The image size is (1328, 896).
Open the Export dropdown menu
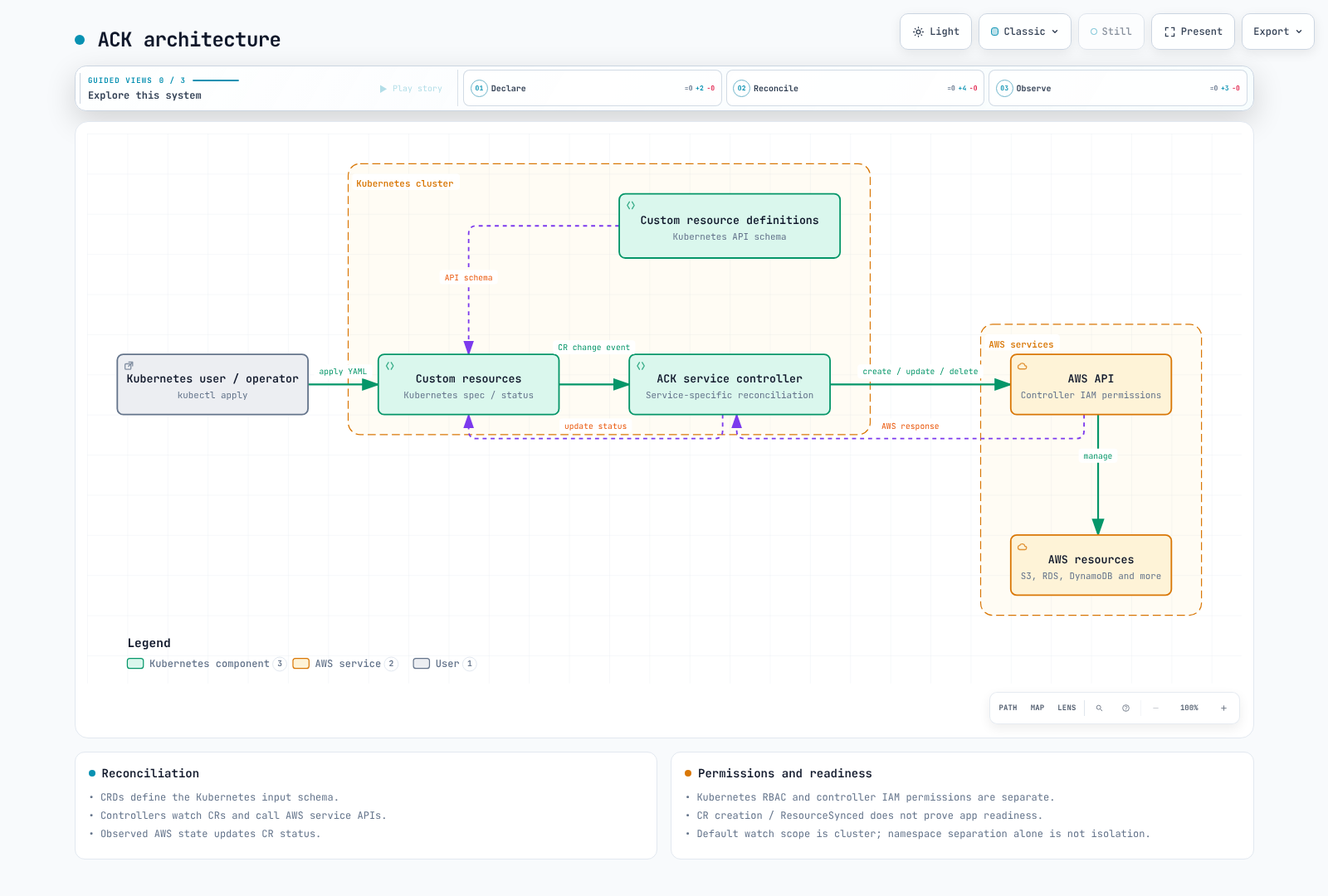pos(1277,32)
